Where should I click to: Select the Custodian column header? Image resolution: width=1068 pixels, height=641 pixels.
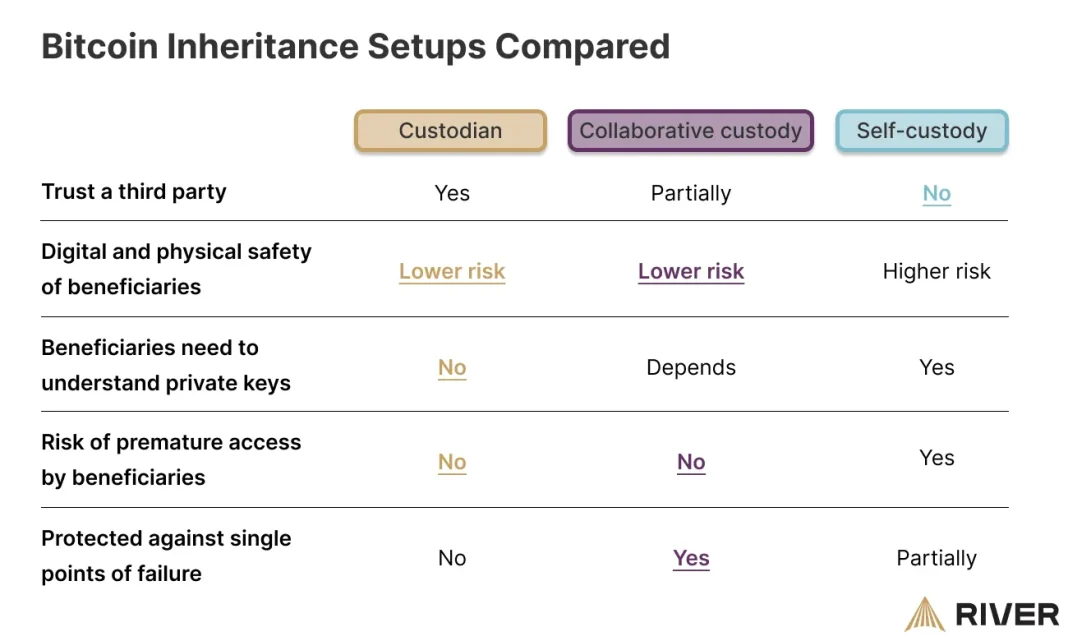(x=450, y=131)
